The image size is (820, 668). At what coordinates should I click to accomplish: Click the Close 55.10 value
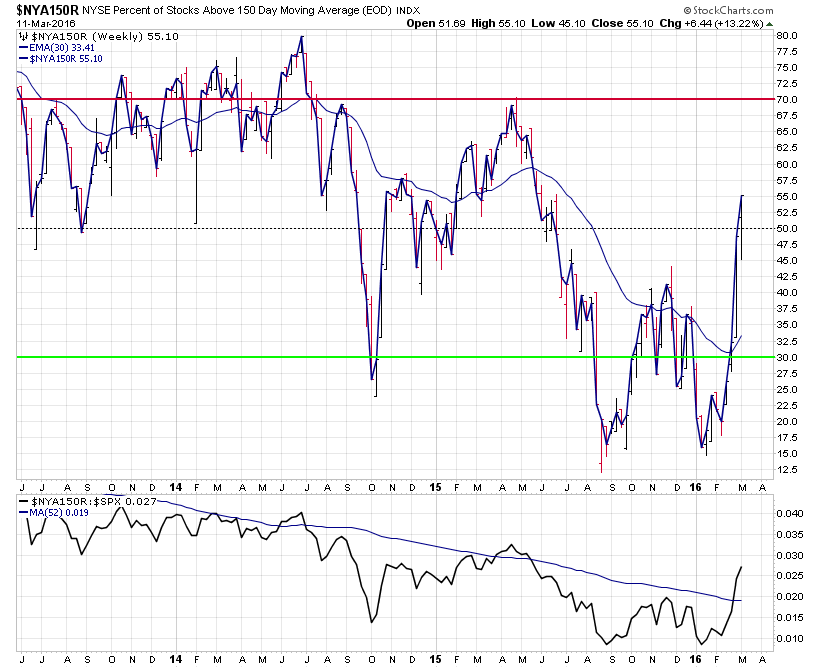coord(622,24)
